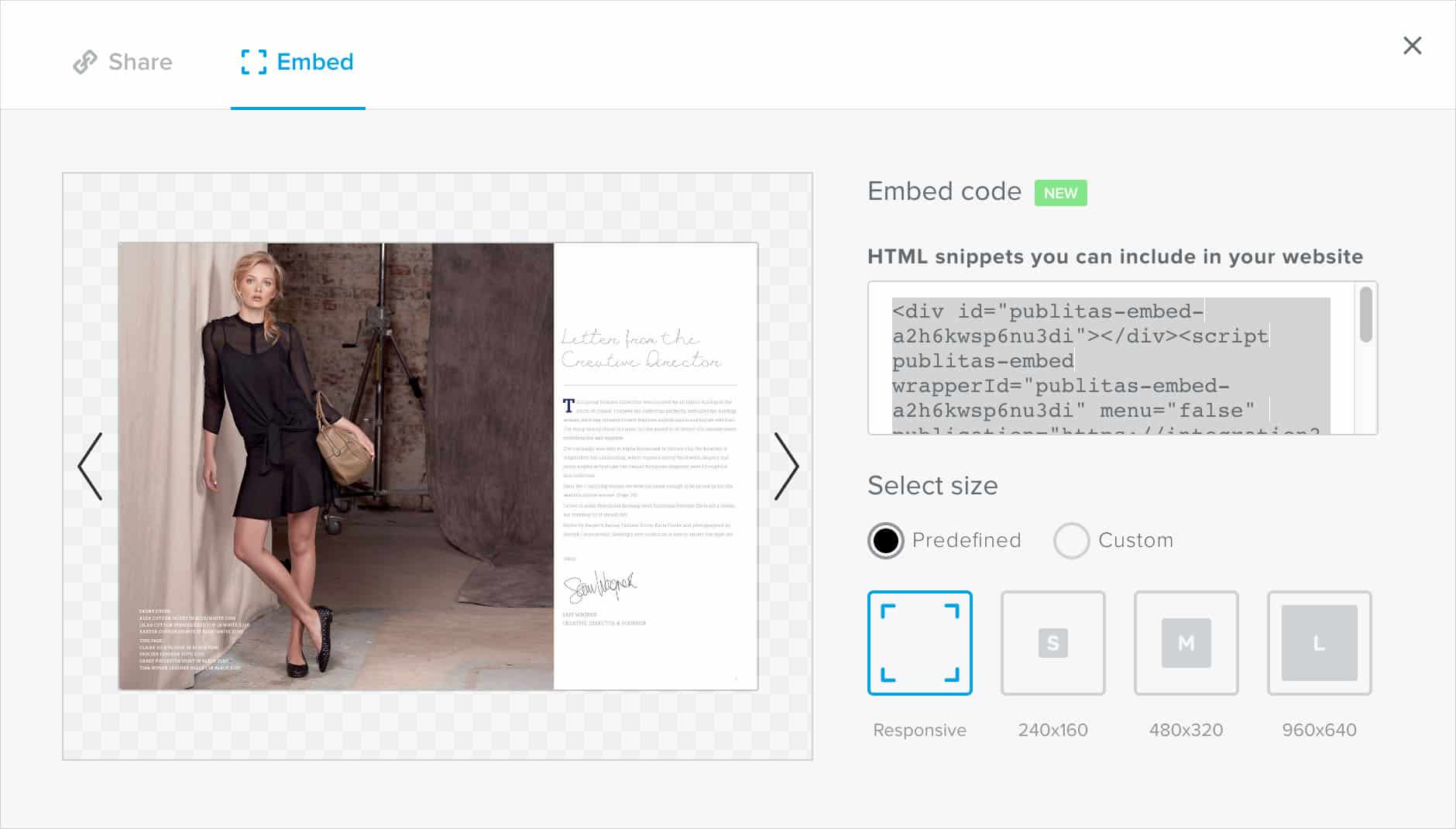Image resolution: width=1456 pixels, height=829 pixels.
Task: Click the Responsive size label
Action: [x=920, y=729]
